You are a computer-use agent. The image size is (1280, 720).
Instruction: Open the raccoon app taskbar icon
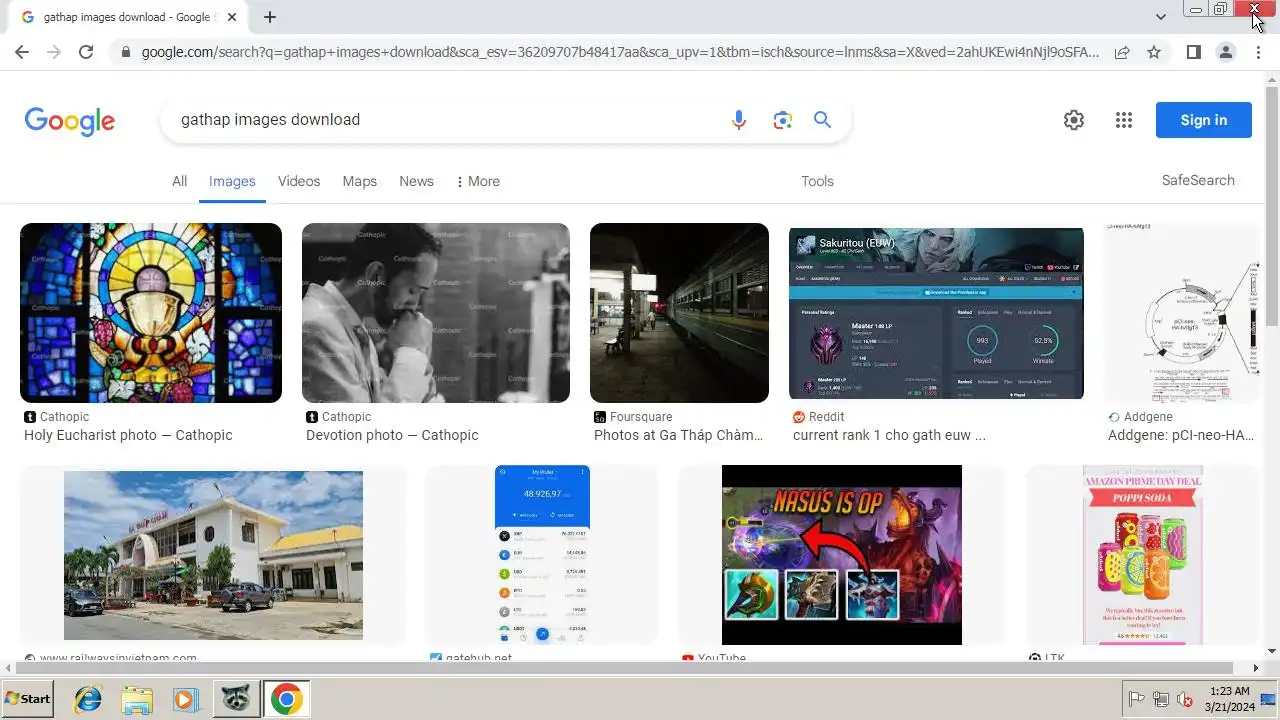pos(236,699)
